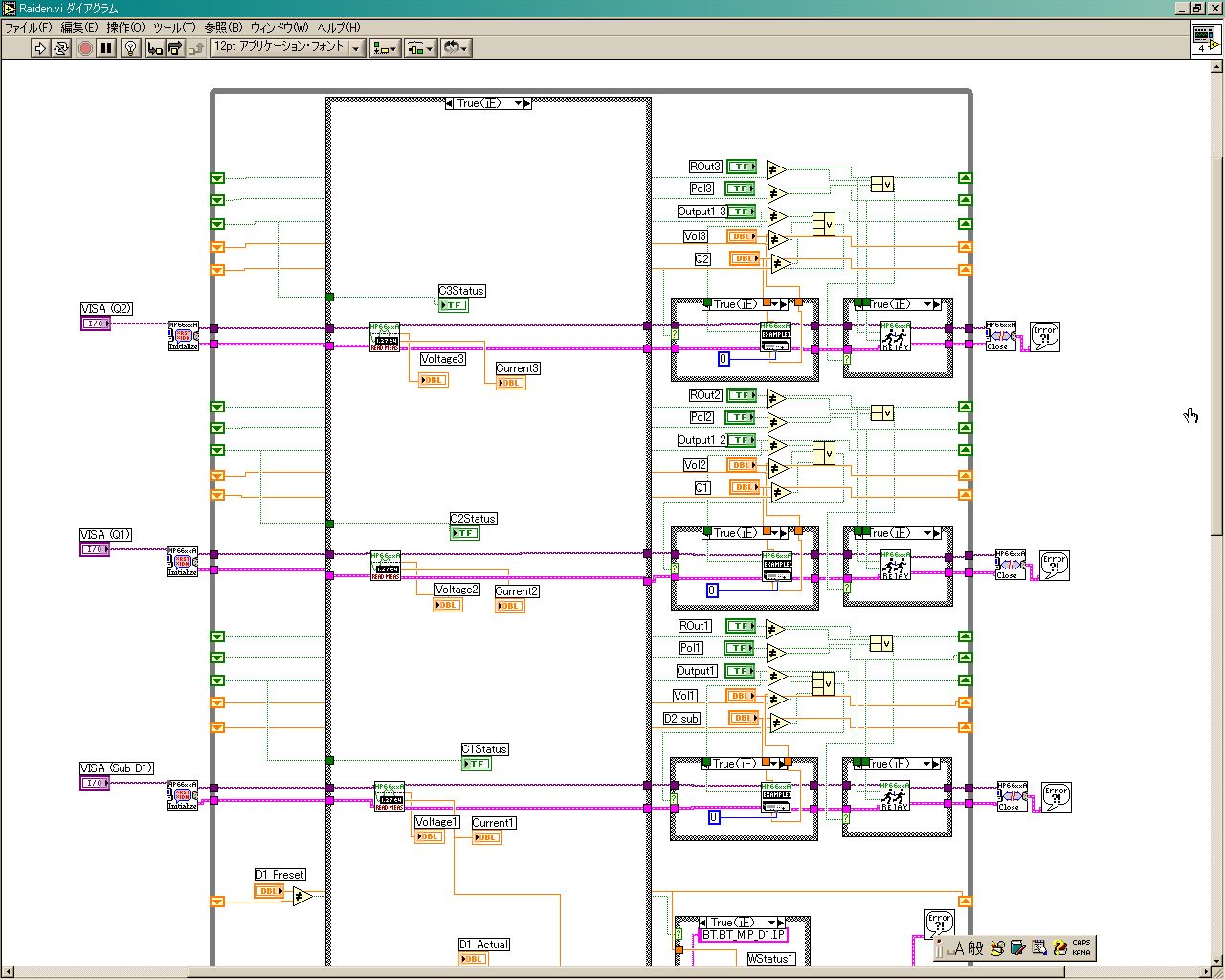This screenshot has height=980, width=1225.
Task: Open the Align Objects dropdown
Action: [385, 48]
